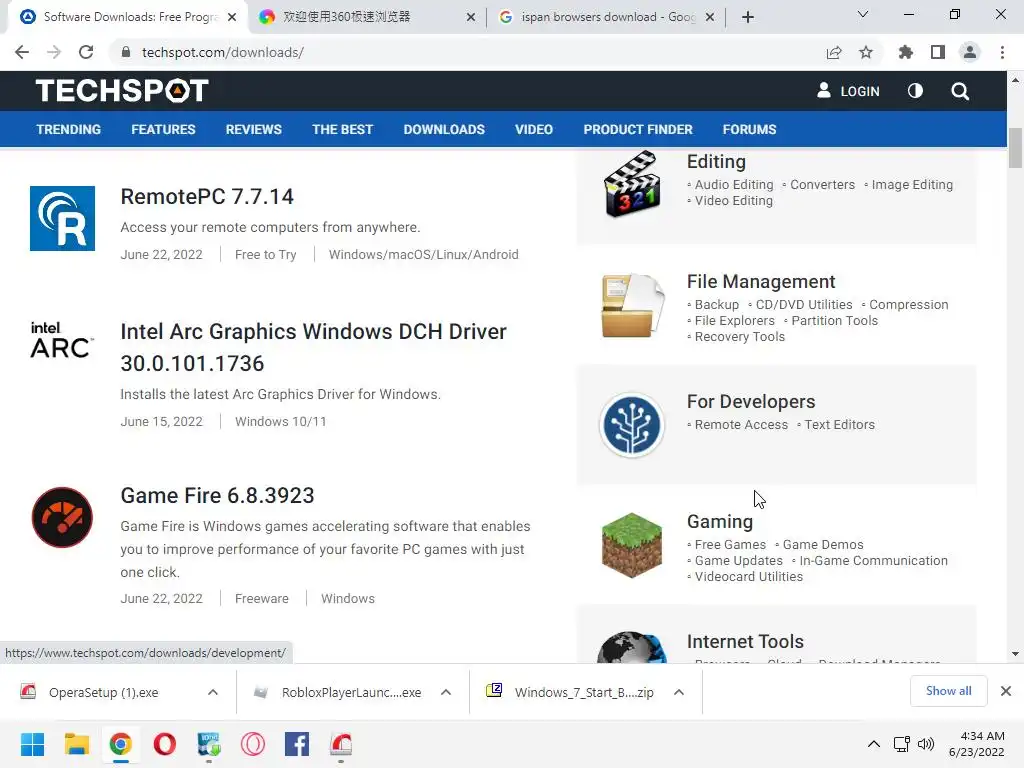Open taskbar clock and date
Image resolution: width=1024 pixels, height=768 pixels.
(976, 744)
